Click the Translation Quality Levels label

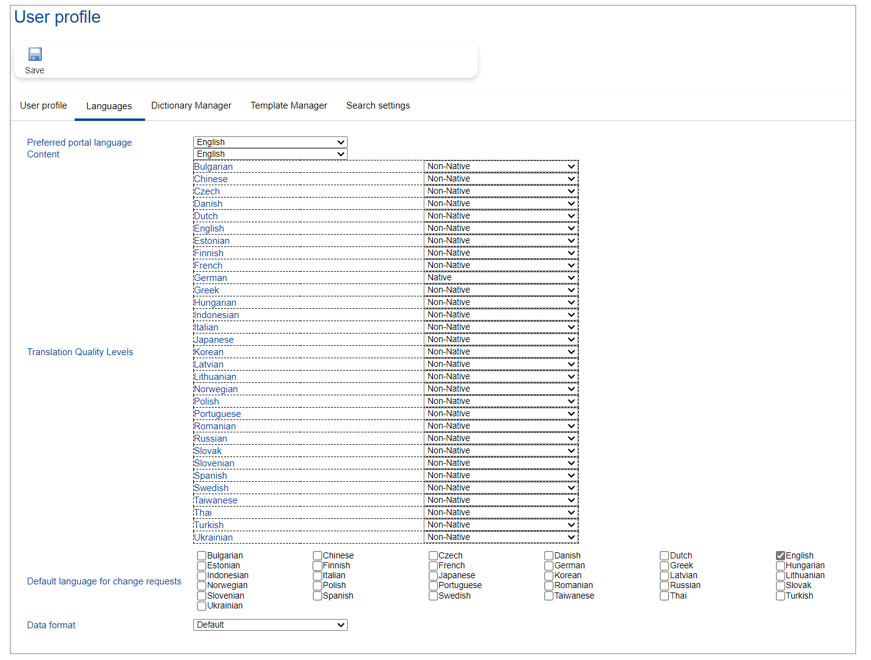(80, 352)
